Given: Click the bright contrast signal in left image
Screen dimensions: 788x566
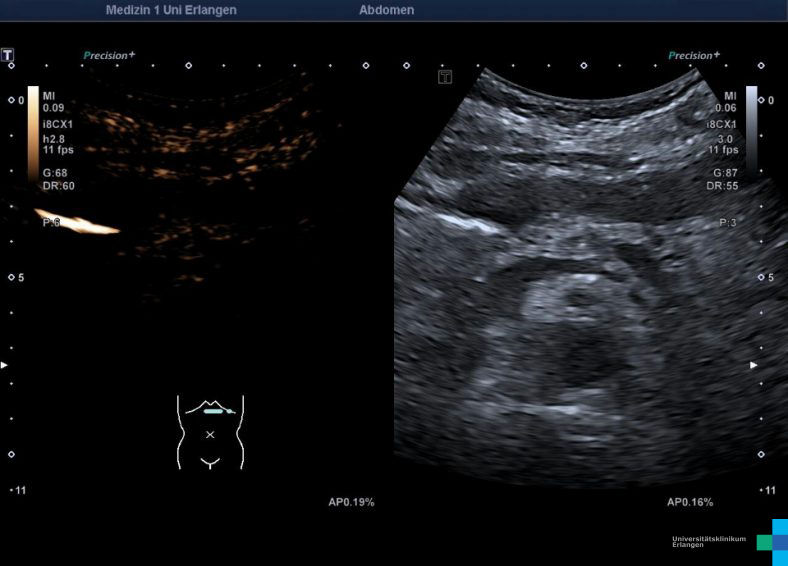Looking at the screenshot, I should [78, 222].
